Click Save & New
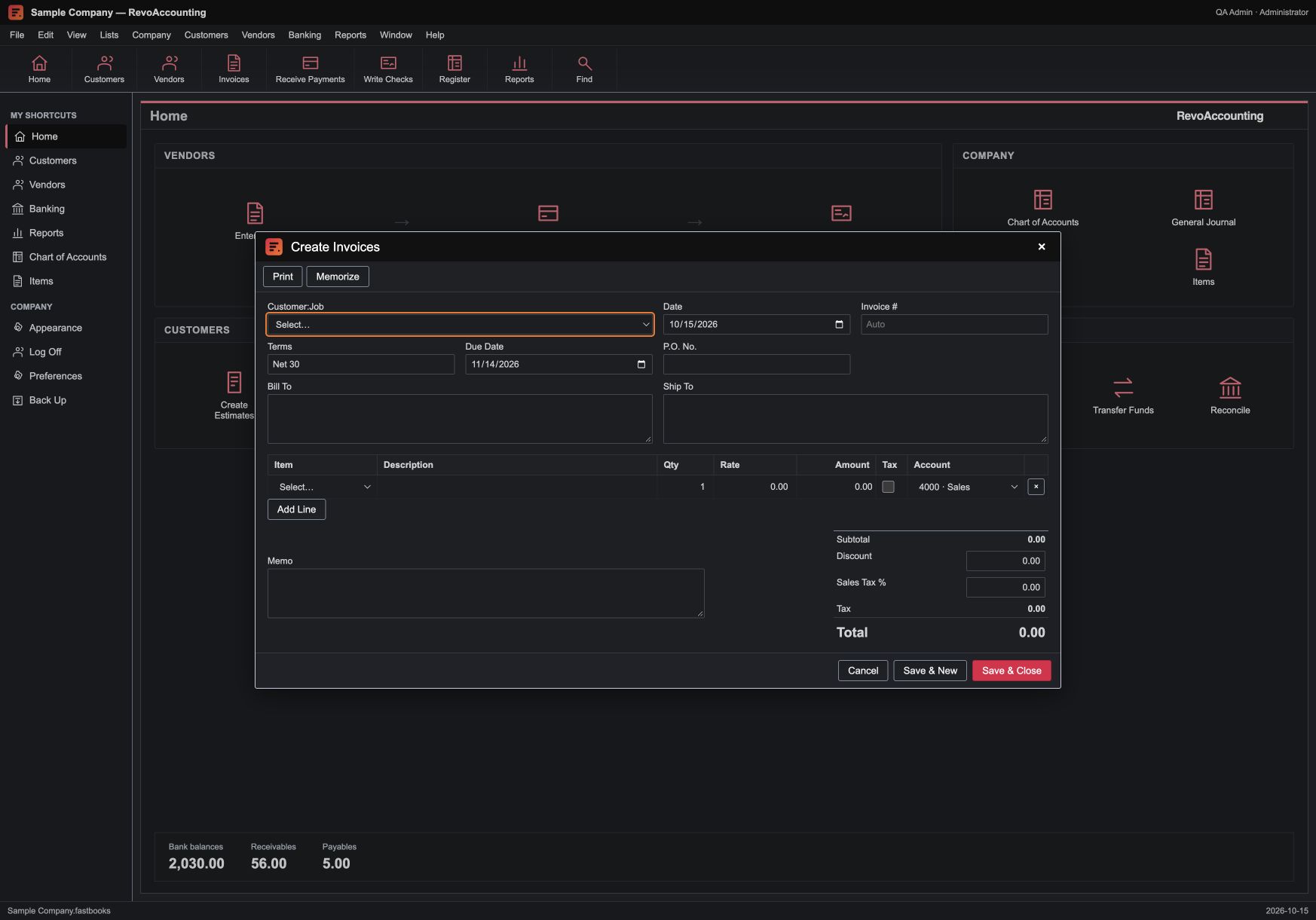The width and height of the screenshot is (1316, 920). (x=930, y=671)
